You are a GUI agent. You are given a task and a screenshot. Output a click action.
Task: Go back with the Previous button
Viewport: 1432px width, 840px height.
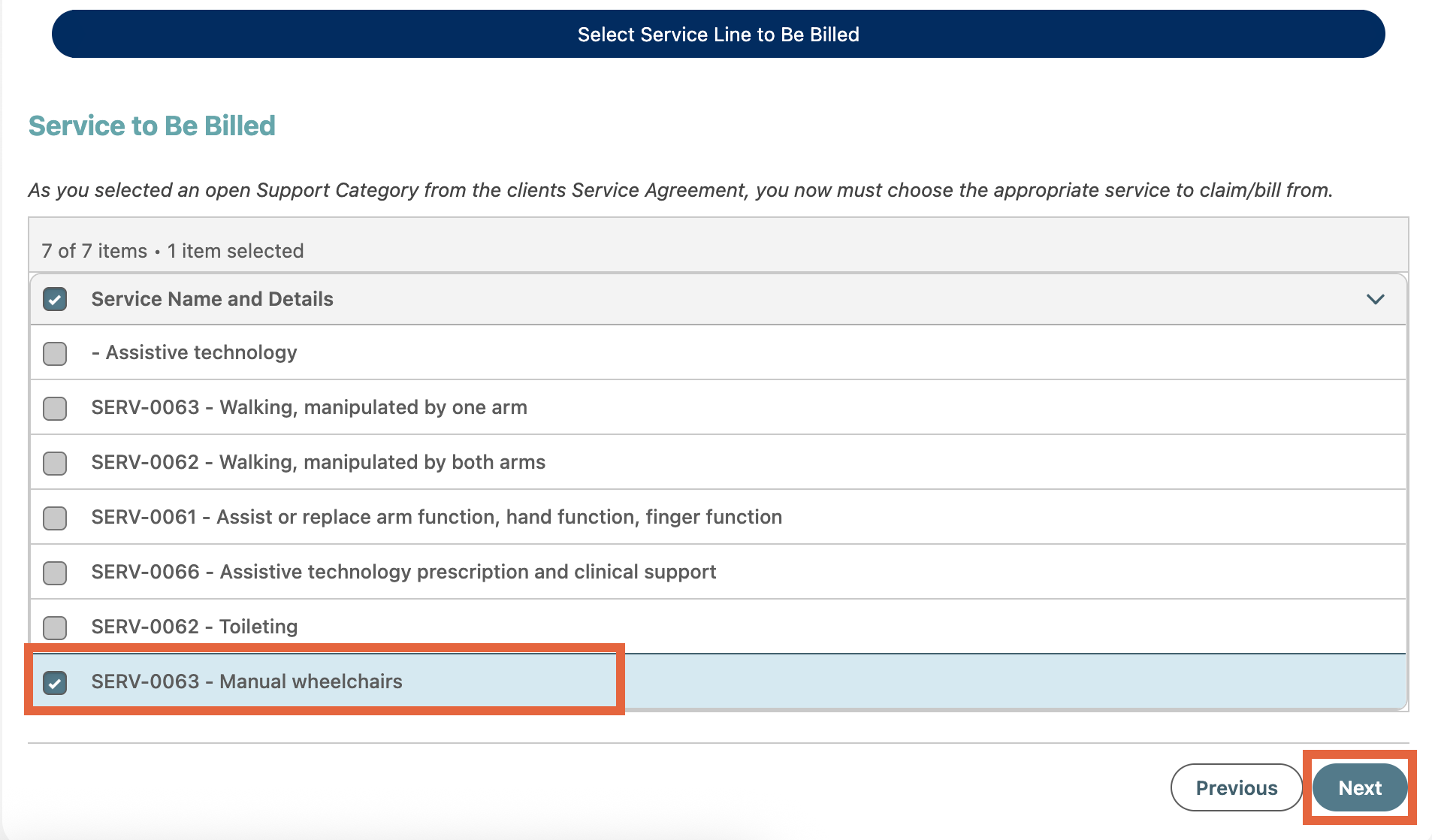[1236, 787]
